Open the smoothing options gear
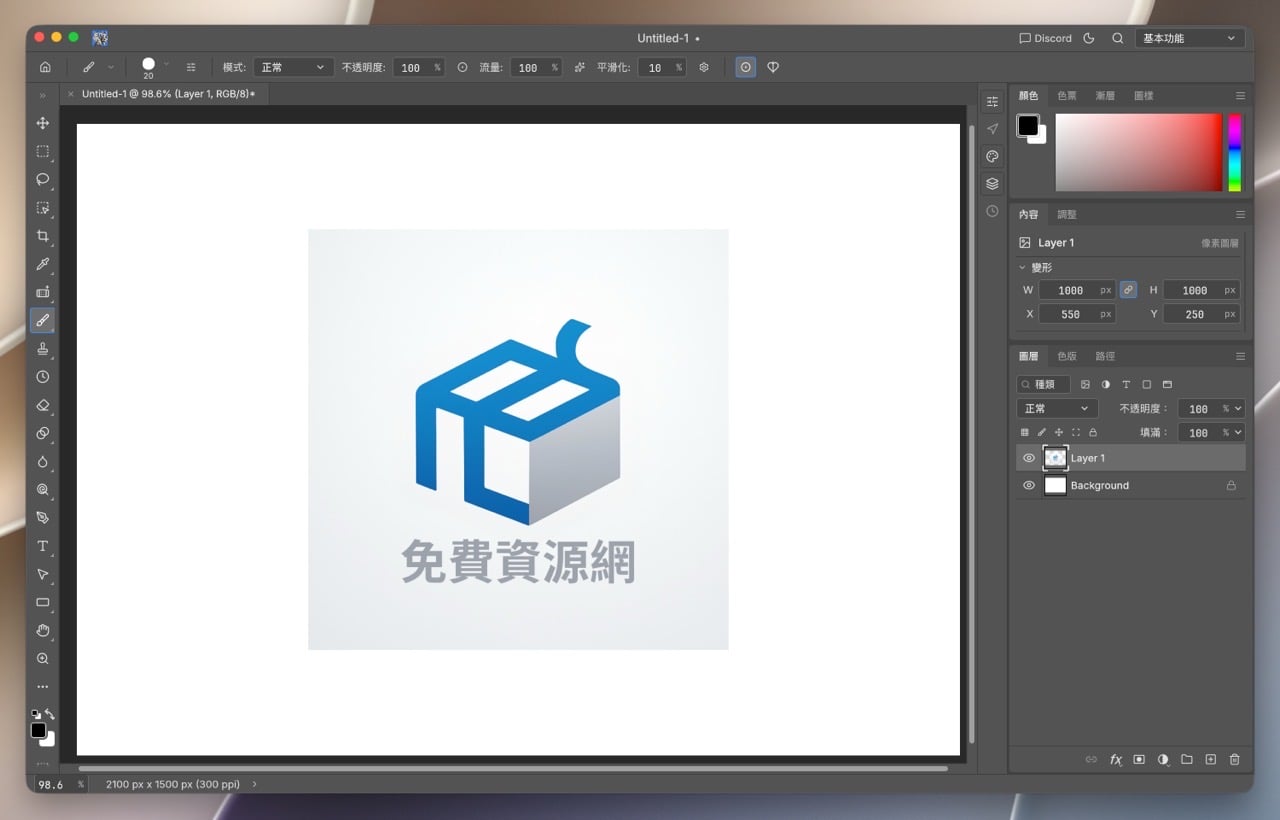Screen dimensions: 1280x820 pos(704,67)
